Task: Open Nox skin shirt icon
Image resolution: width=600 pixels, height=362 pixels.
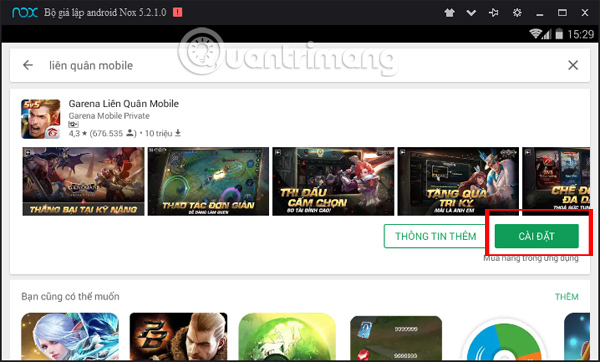Action: tap(449, 13)
